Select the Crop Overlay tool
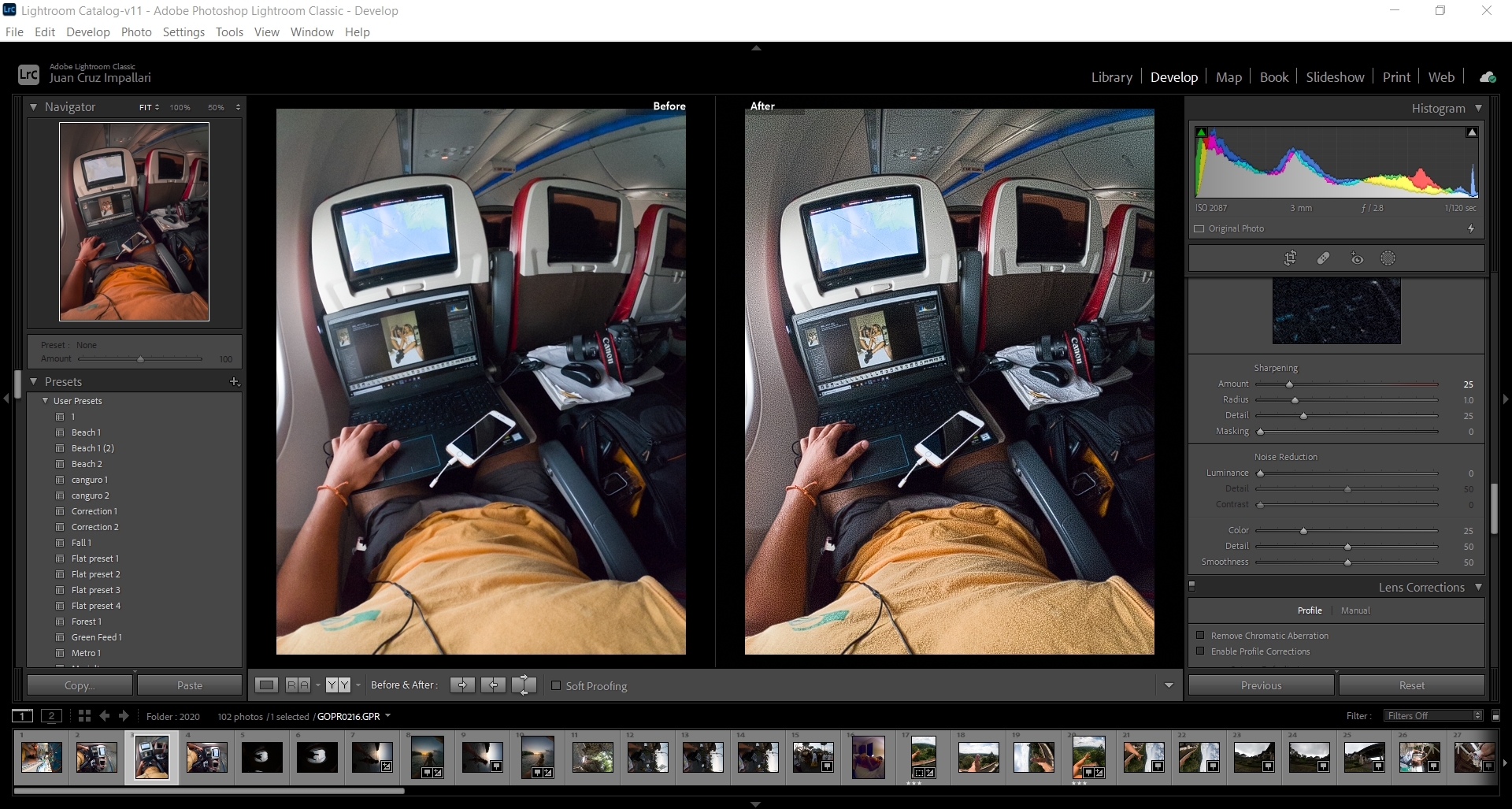Viewport: 1512px width, 809px height. 1290,258
